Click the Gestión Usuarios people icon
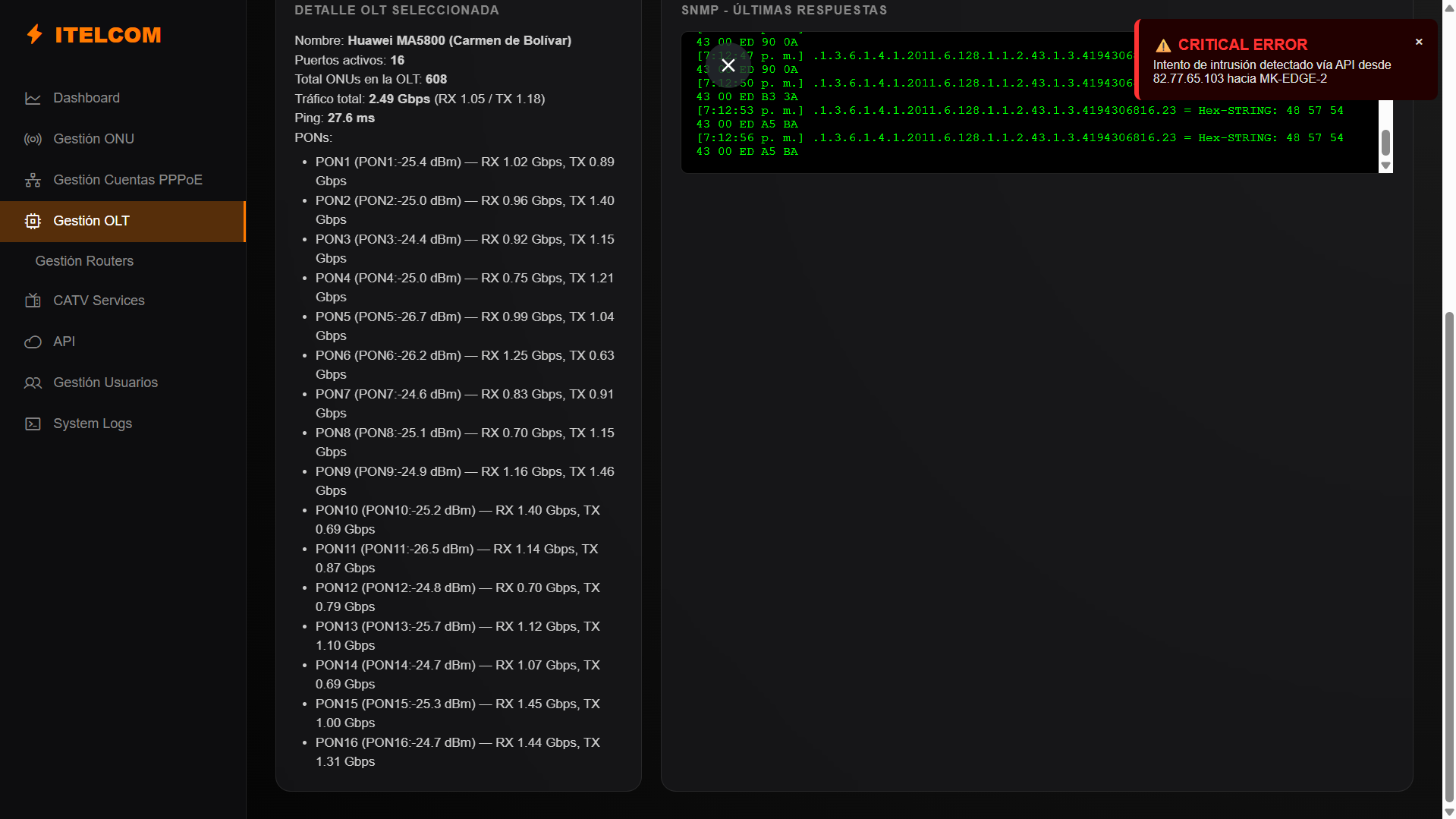 [x=33, y=383]
